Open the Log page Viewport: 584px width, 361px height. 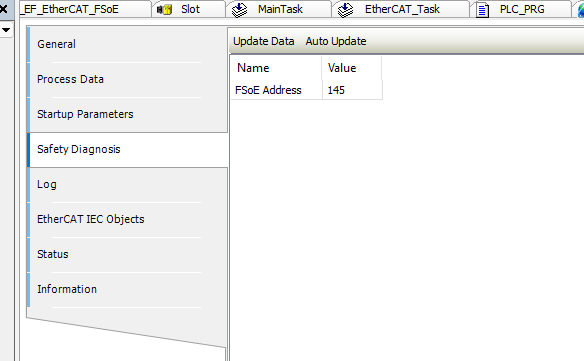(x=128, y=184)
